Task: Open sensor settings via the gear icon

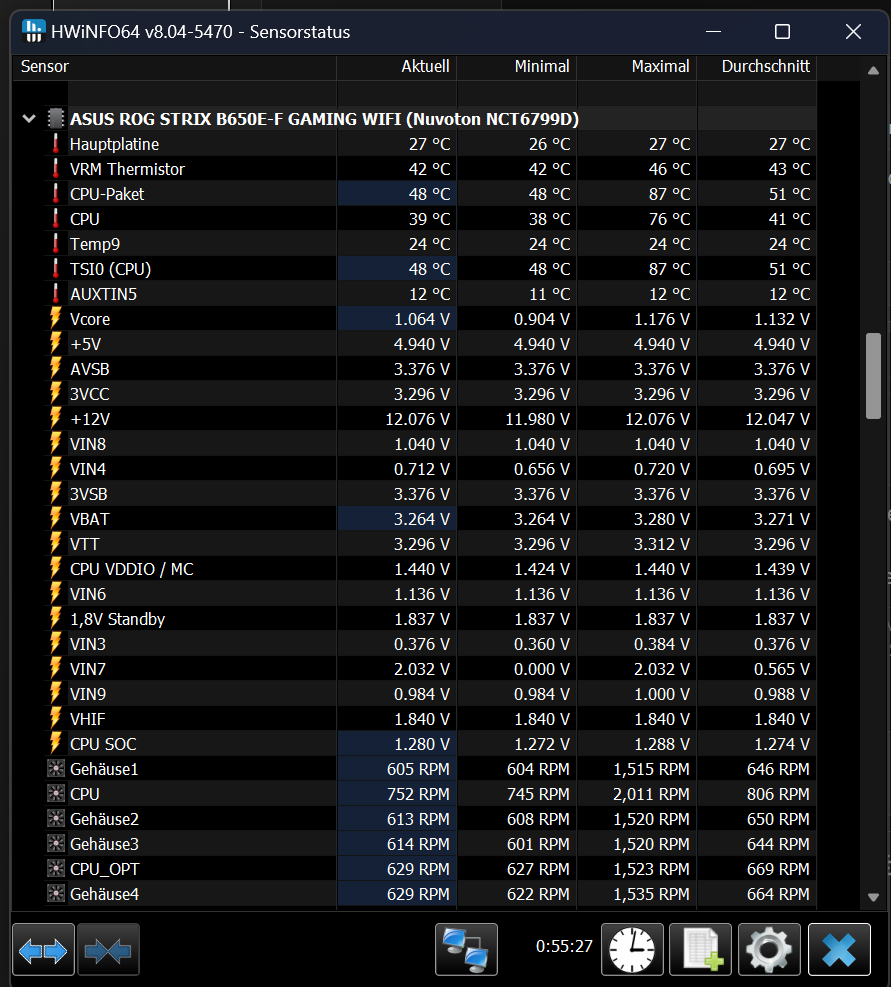Action: click(x=769, y=949)
